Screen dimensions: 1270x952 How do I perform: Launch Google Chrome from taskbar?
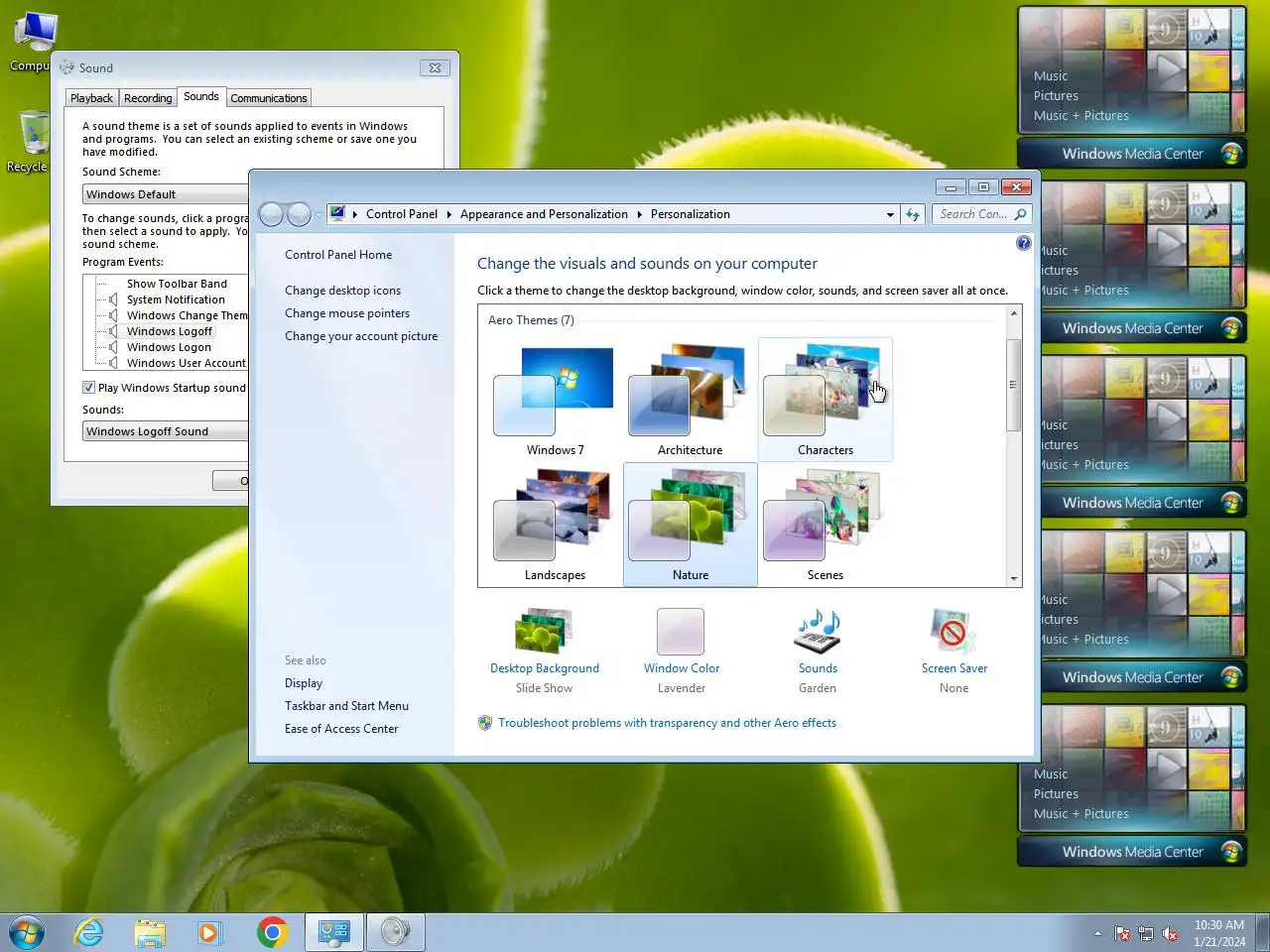(272, 932)
